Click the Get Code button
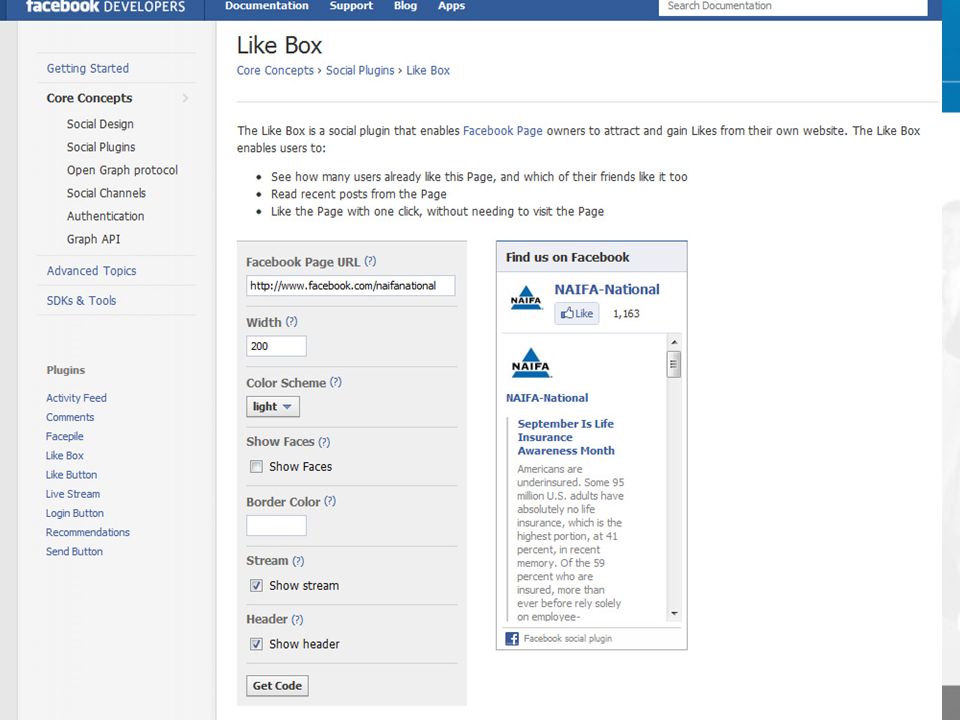The width and height of the screenshot is (960, 720). coord(277,686)
